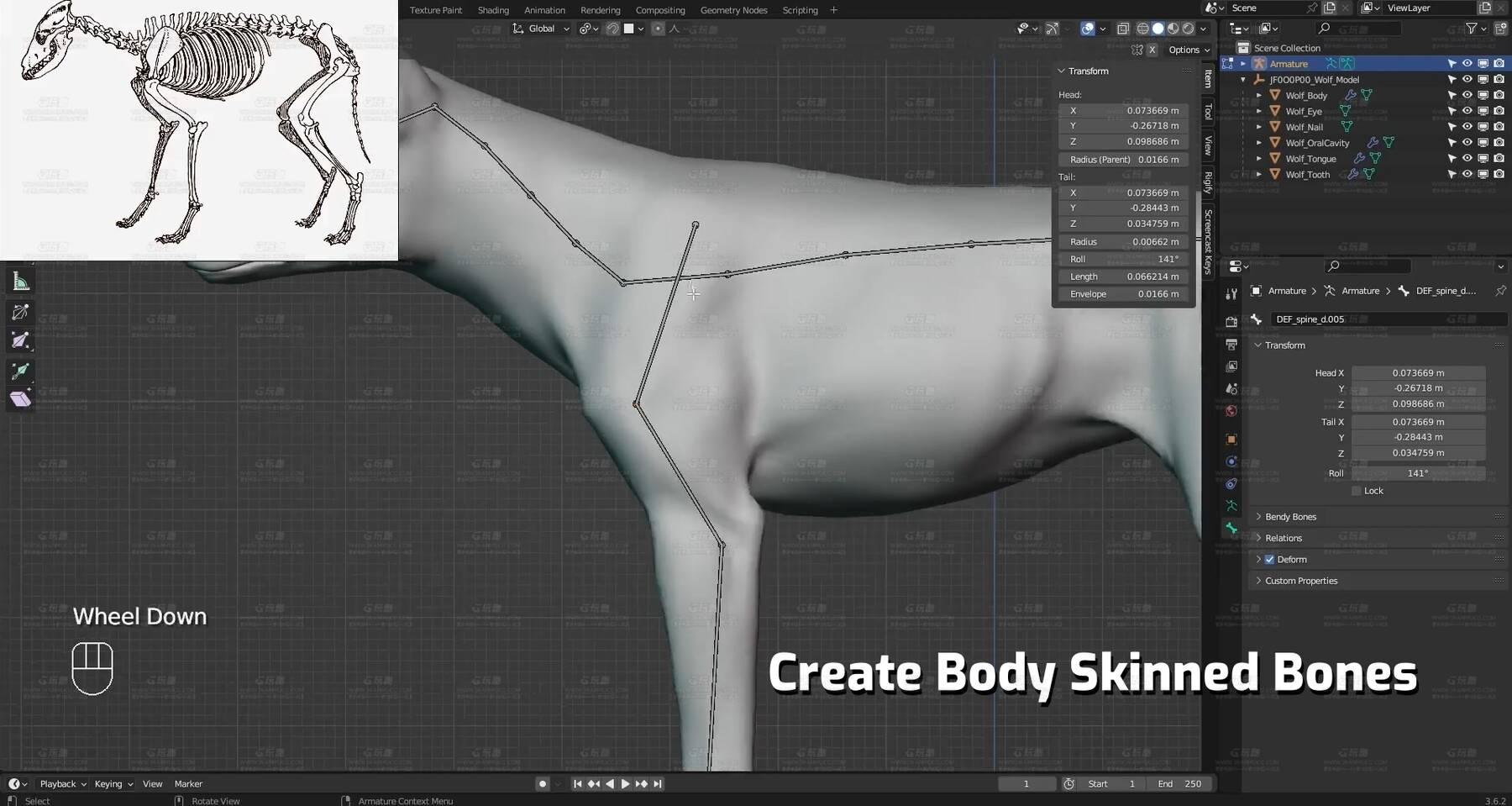Tick the Lock checkbox under Roll

1357,491
